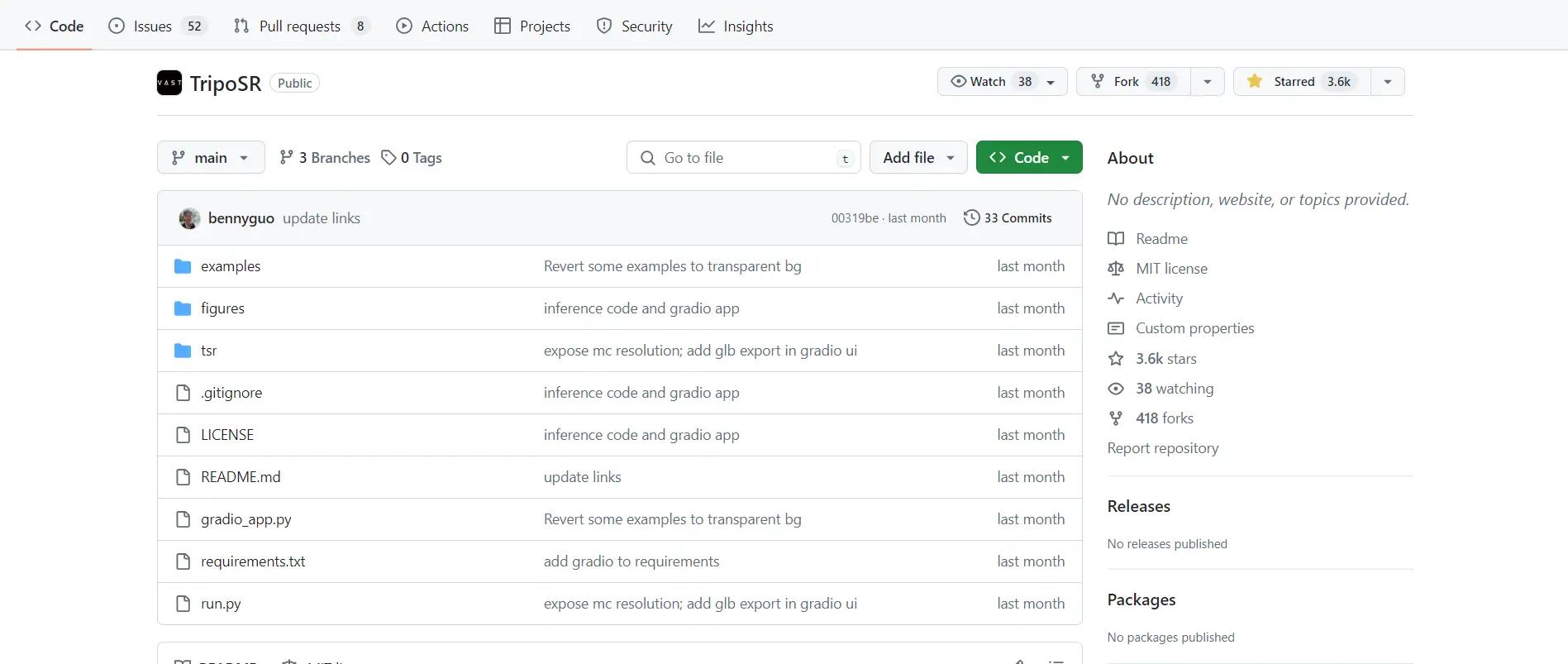The image size is (1568, 664).
Task: View the 3.6k stars link
Action: (1152, 359)
